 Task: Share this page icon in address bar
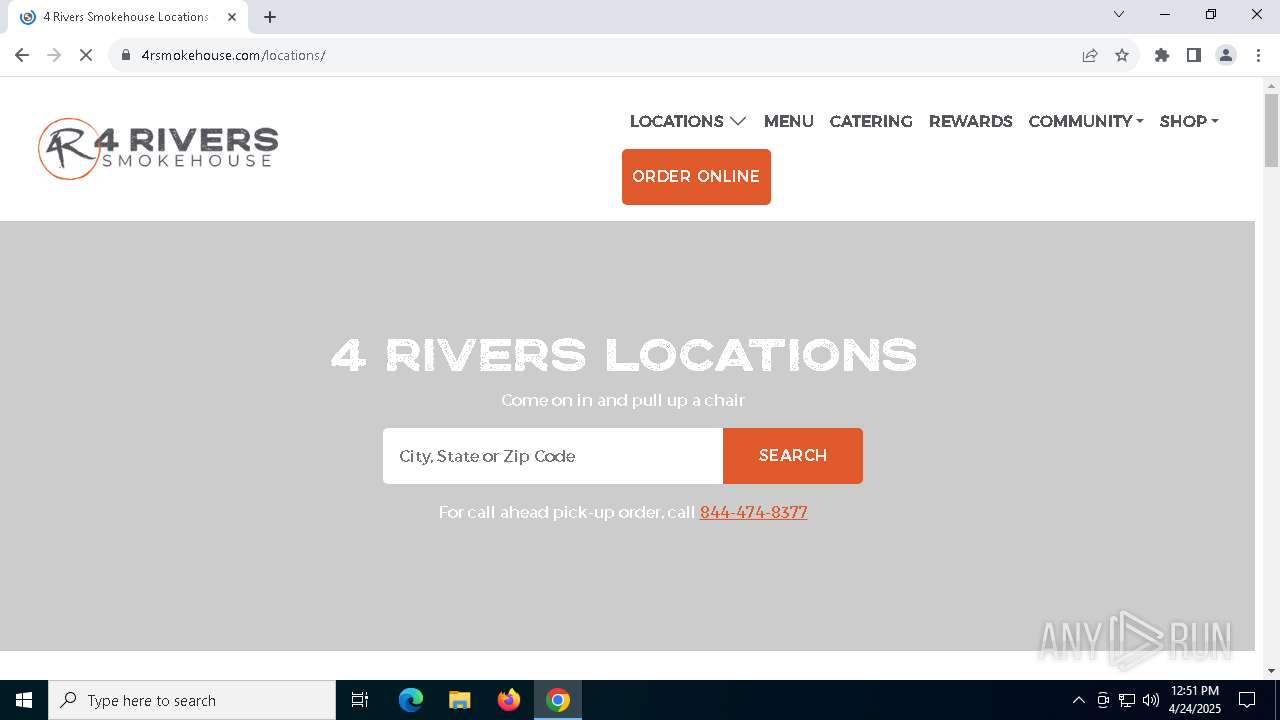pos(1090,55)
